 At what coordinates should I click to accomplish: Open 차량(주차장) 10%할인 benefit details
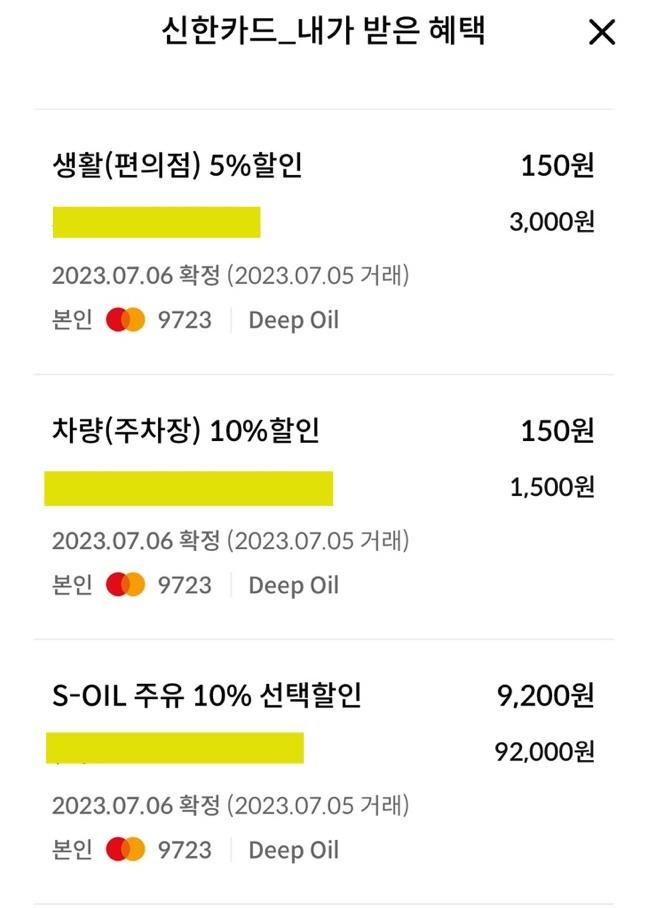point(186,431)
